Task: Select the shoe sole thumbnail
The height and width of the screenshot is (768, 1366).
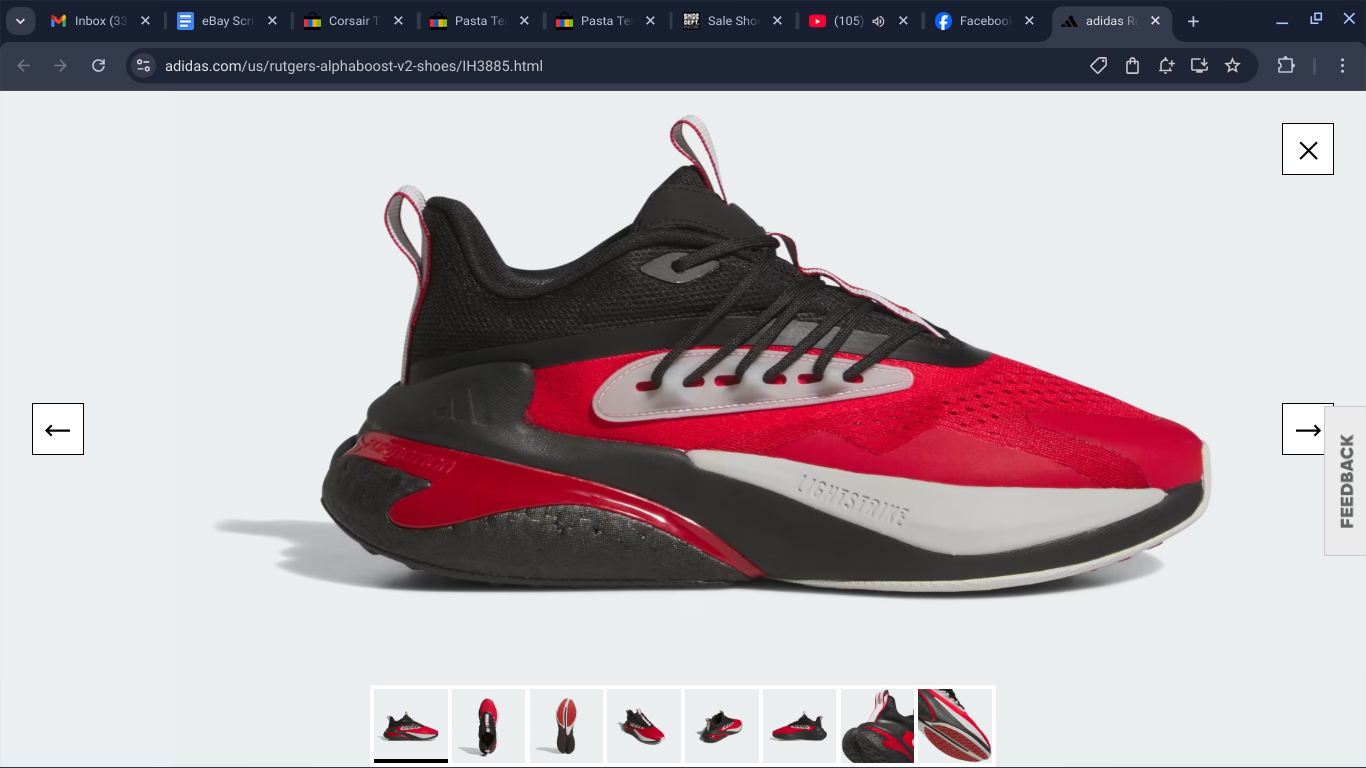Action: (566, 725)
